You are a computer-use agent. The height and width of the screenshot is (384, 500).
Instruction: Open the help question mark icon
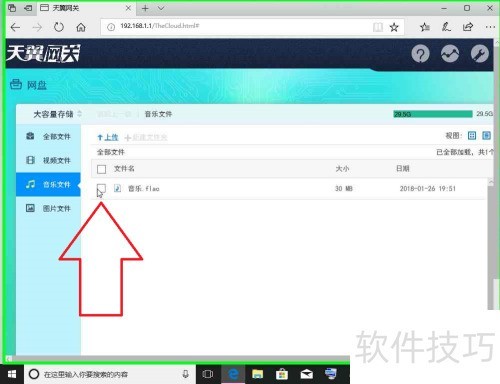[x=420, y=54]
